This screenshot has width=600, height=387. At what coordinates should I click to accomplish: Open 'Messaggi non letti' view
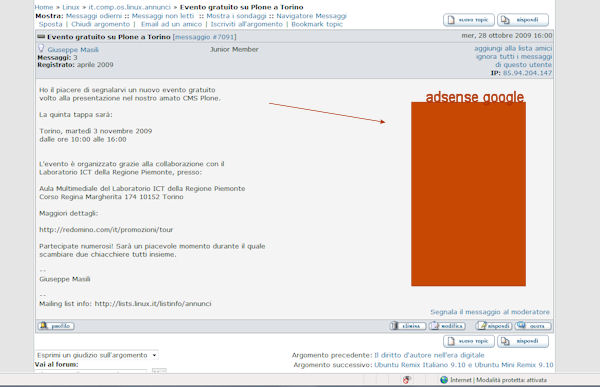tap(163, 16)
